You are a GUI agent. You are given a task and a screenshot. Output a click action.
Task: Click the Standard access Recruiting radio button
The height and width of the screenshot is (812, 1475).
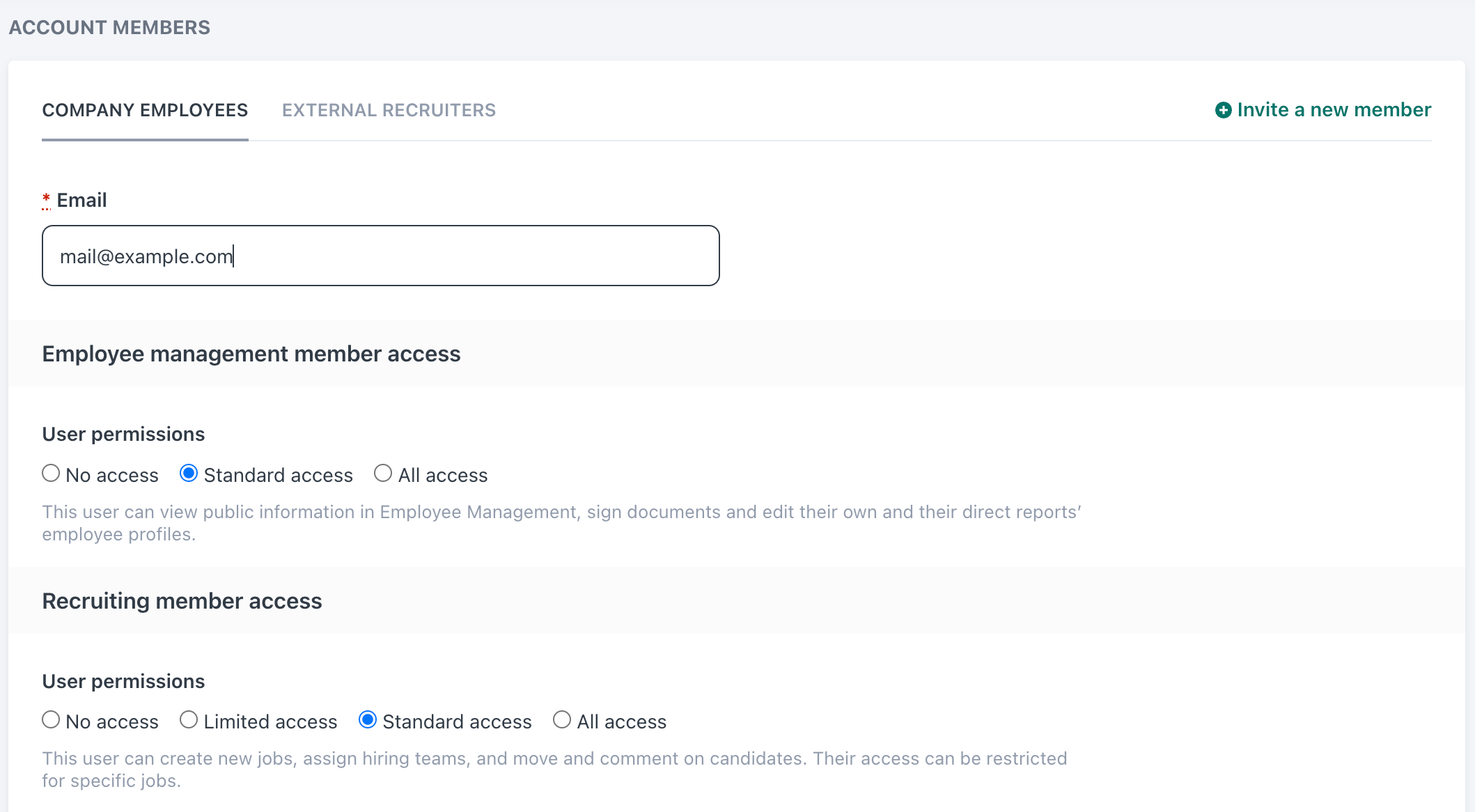click(x=368, y=720)
